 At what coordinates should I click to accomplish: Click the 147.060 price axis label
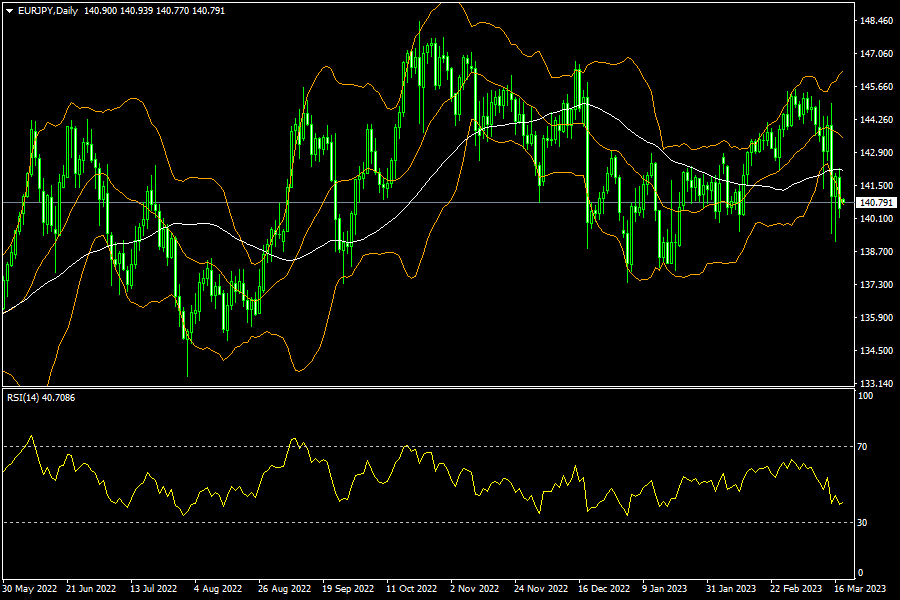876,53
